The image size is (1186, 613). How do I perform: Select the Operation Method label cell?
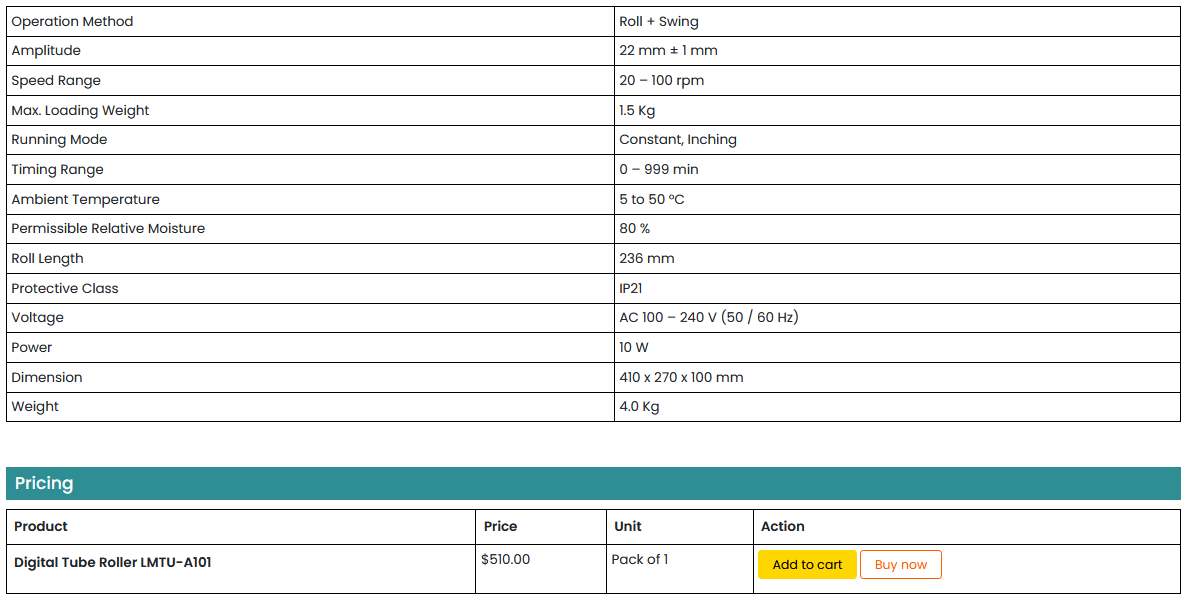72,21
